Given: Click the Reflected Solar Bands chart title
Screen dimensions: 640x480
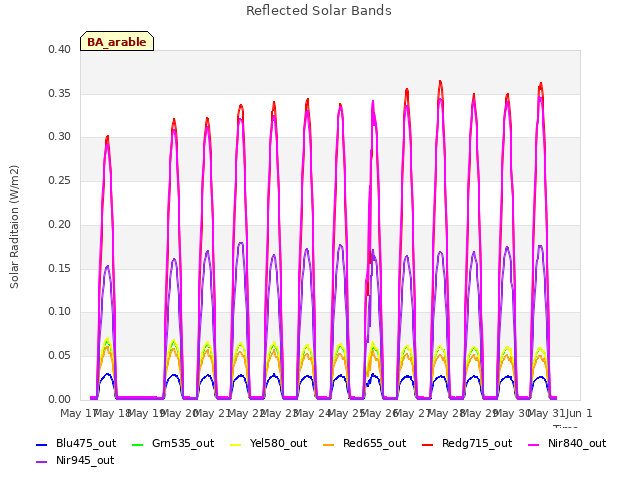Looking at the screenshot, I should [x=319, y=11].
